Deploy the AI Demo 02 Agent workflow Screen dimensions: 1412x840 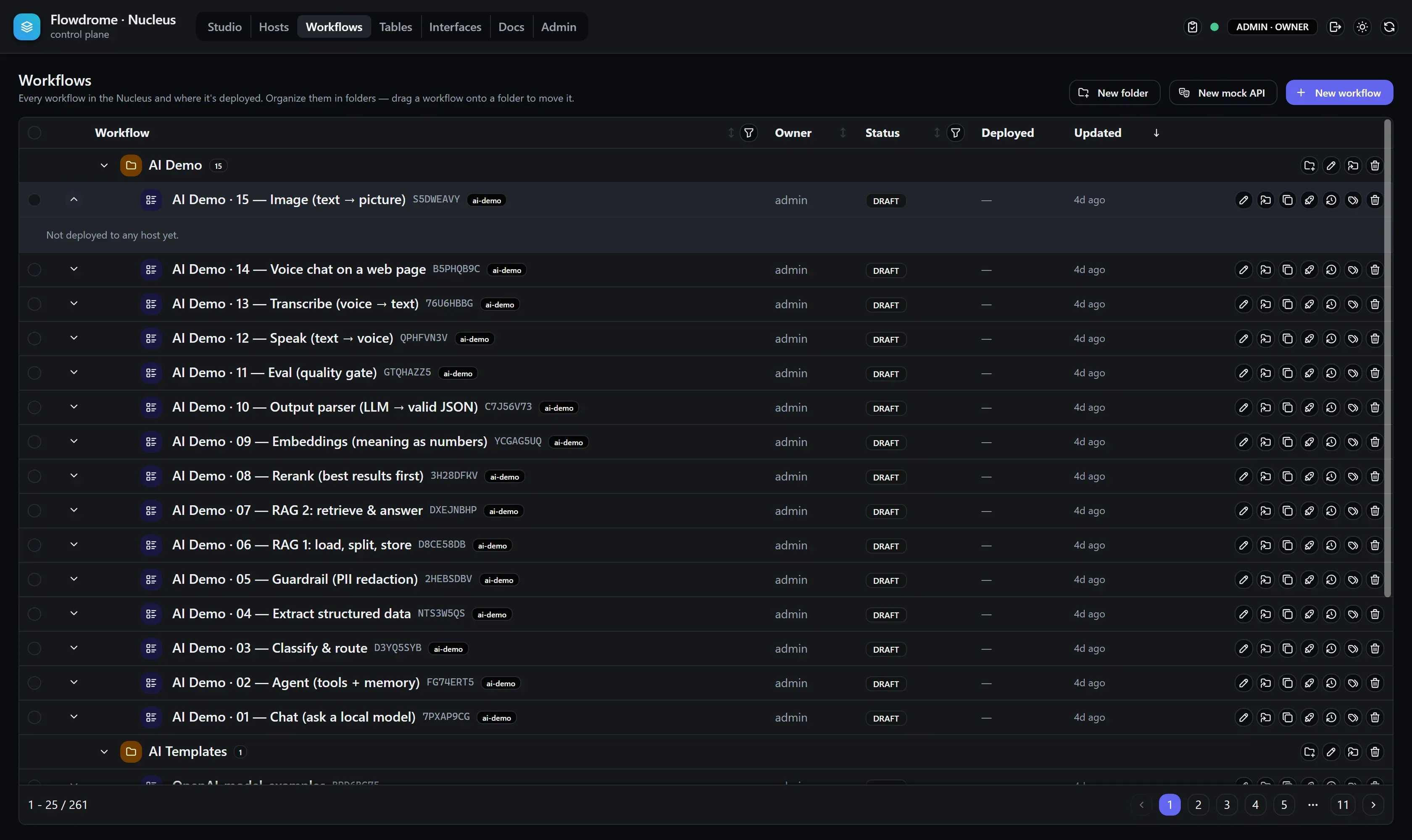click(1309, 683)
